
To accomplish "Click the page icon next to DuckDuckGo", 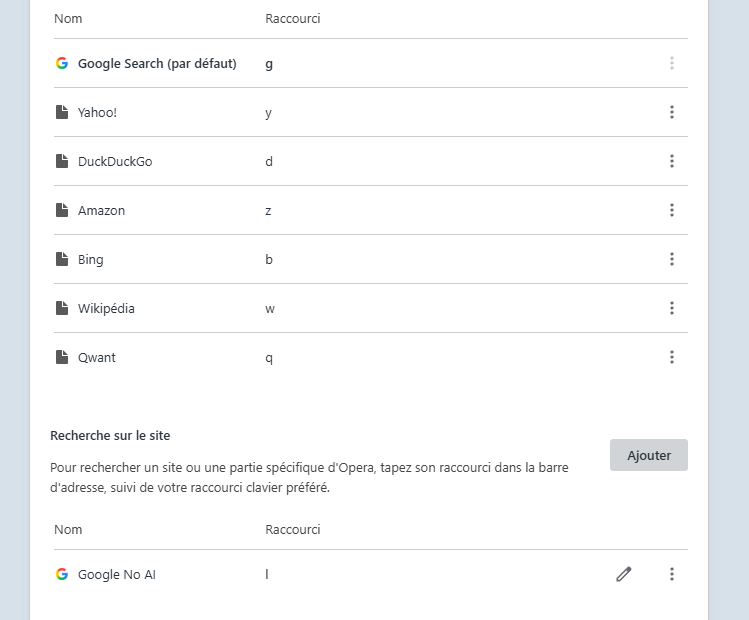I will pyautogui.click(x=62, y=161).
